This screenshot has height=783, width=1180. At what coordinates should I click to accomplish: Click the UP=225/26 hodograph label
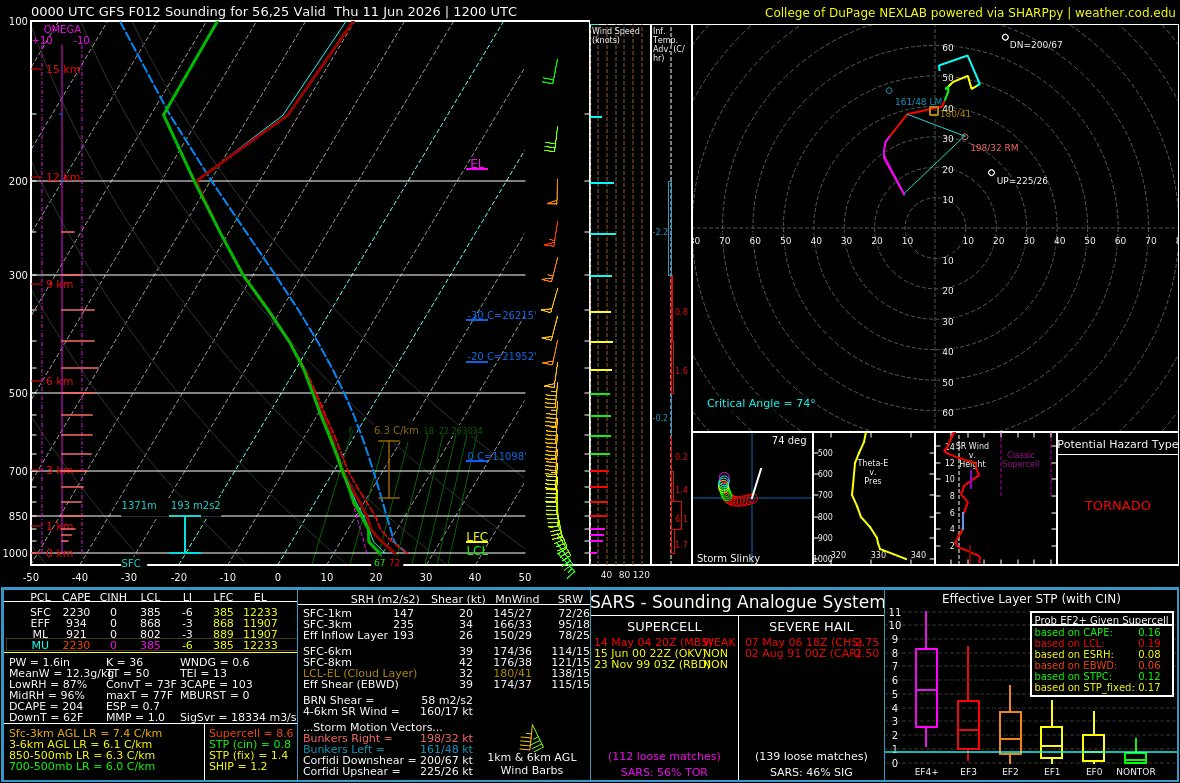tap(1022, 181)
